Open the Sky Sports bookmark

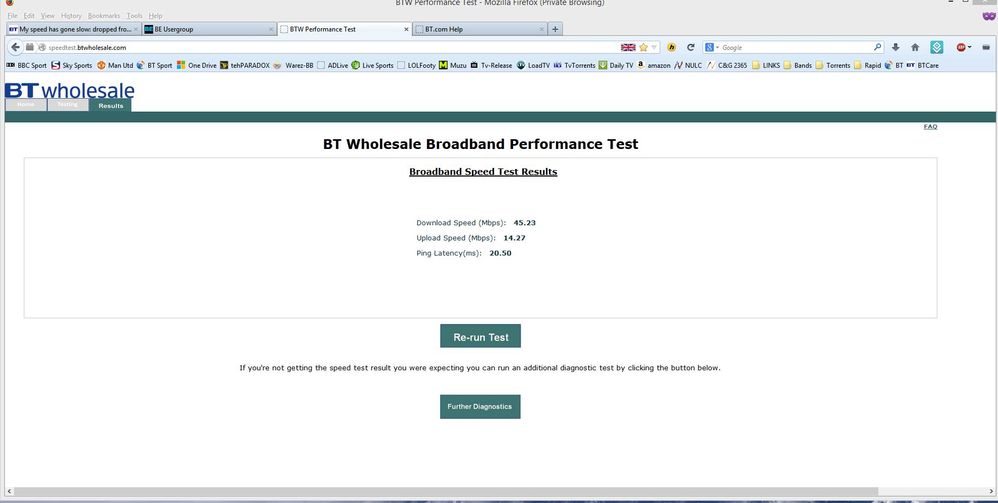71,65
